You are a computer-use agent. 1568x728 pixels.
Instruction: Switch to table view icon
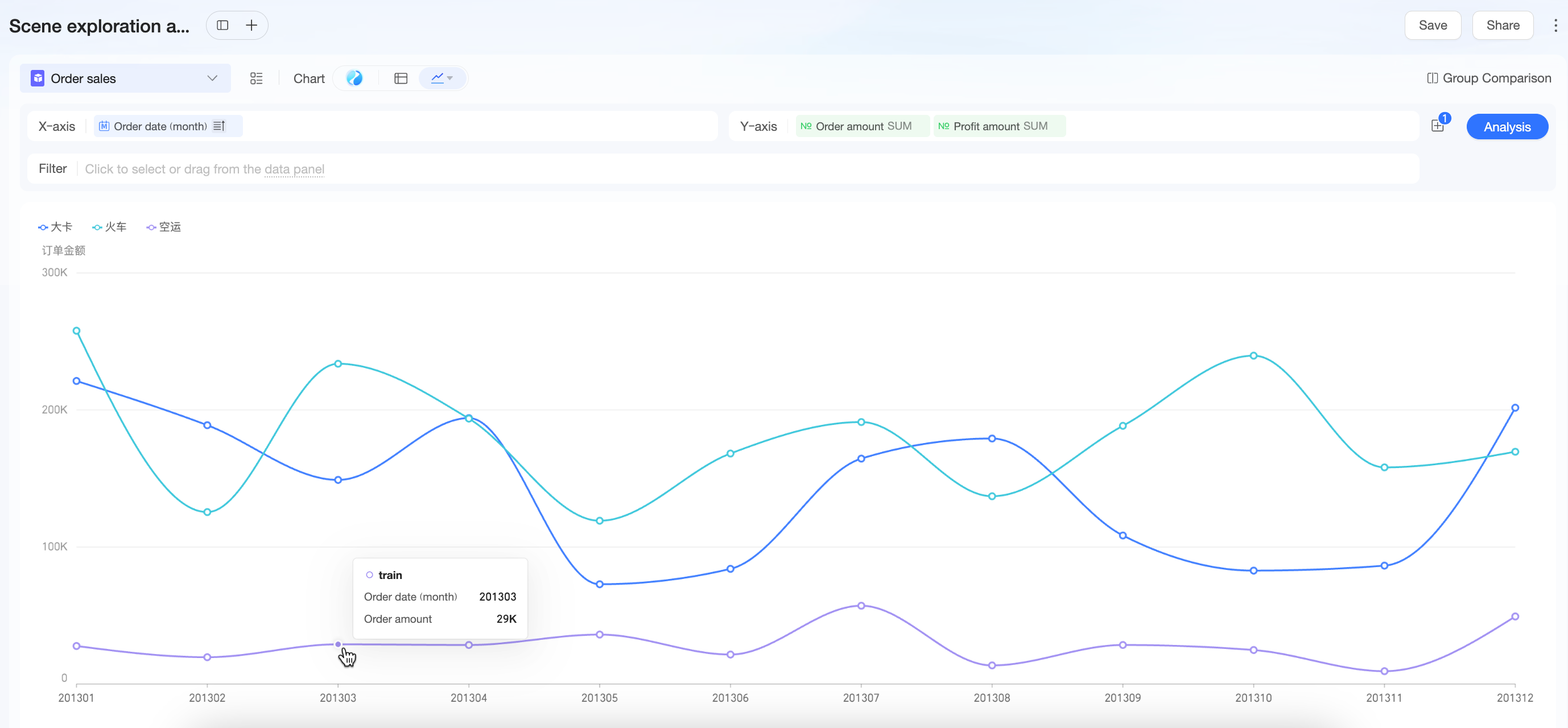pyautogui.click(x=401, y=78)
